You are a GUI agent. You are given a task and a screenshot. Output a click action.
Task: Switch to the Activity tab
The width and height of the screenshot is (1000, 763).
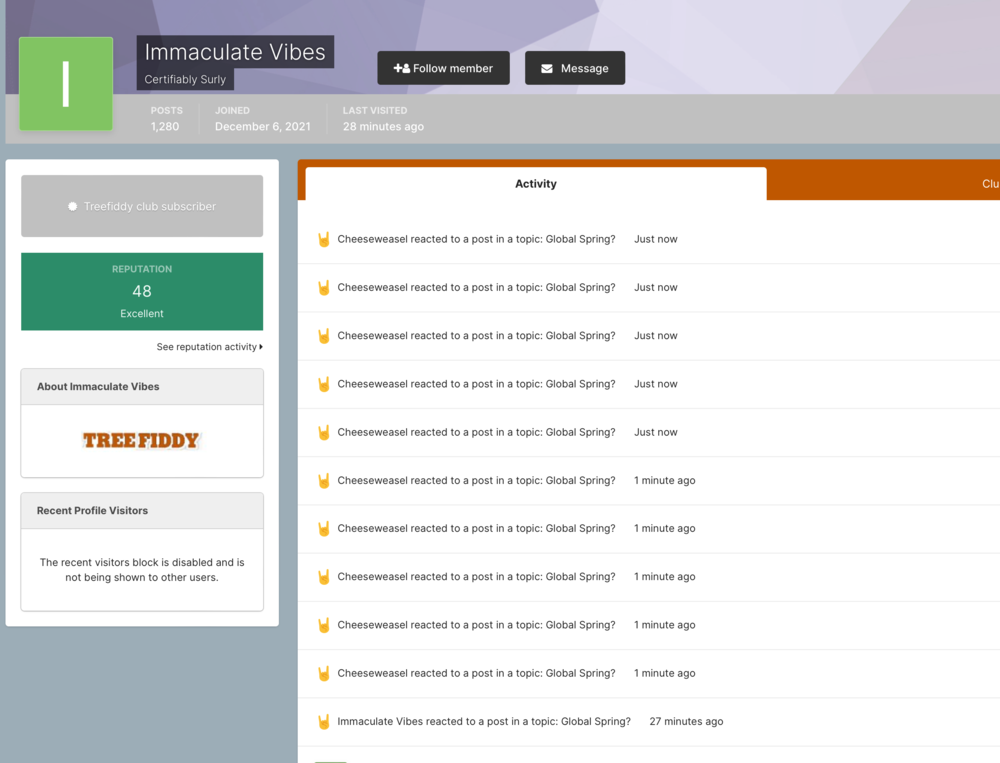pos(536,183)
